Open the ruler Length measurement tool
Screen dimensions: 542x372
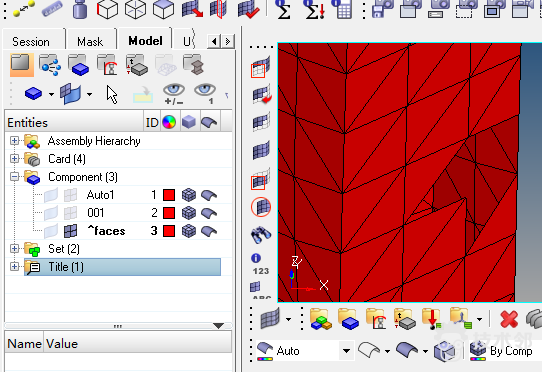[52, 9]
